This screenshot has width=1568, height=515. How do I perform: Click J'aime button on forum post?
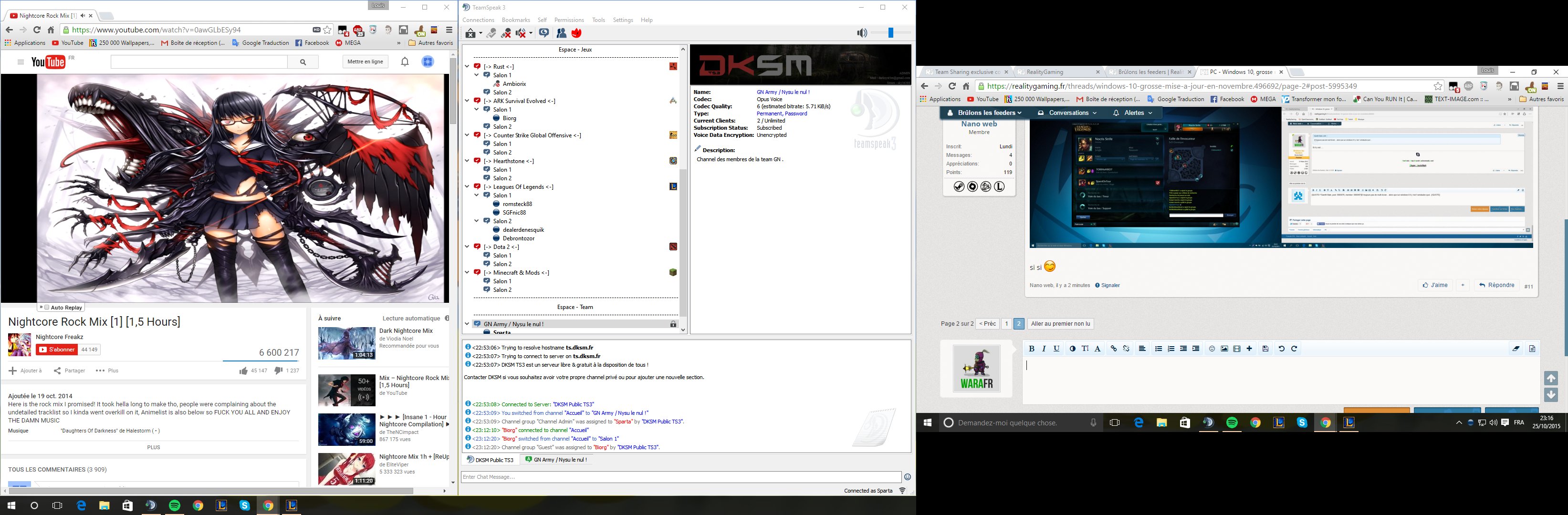1435,285
